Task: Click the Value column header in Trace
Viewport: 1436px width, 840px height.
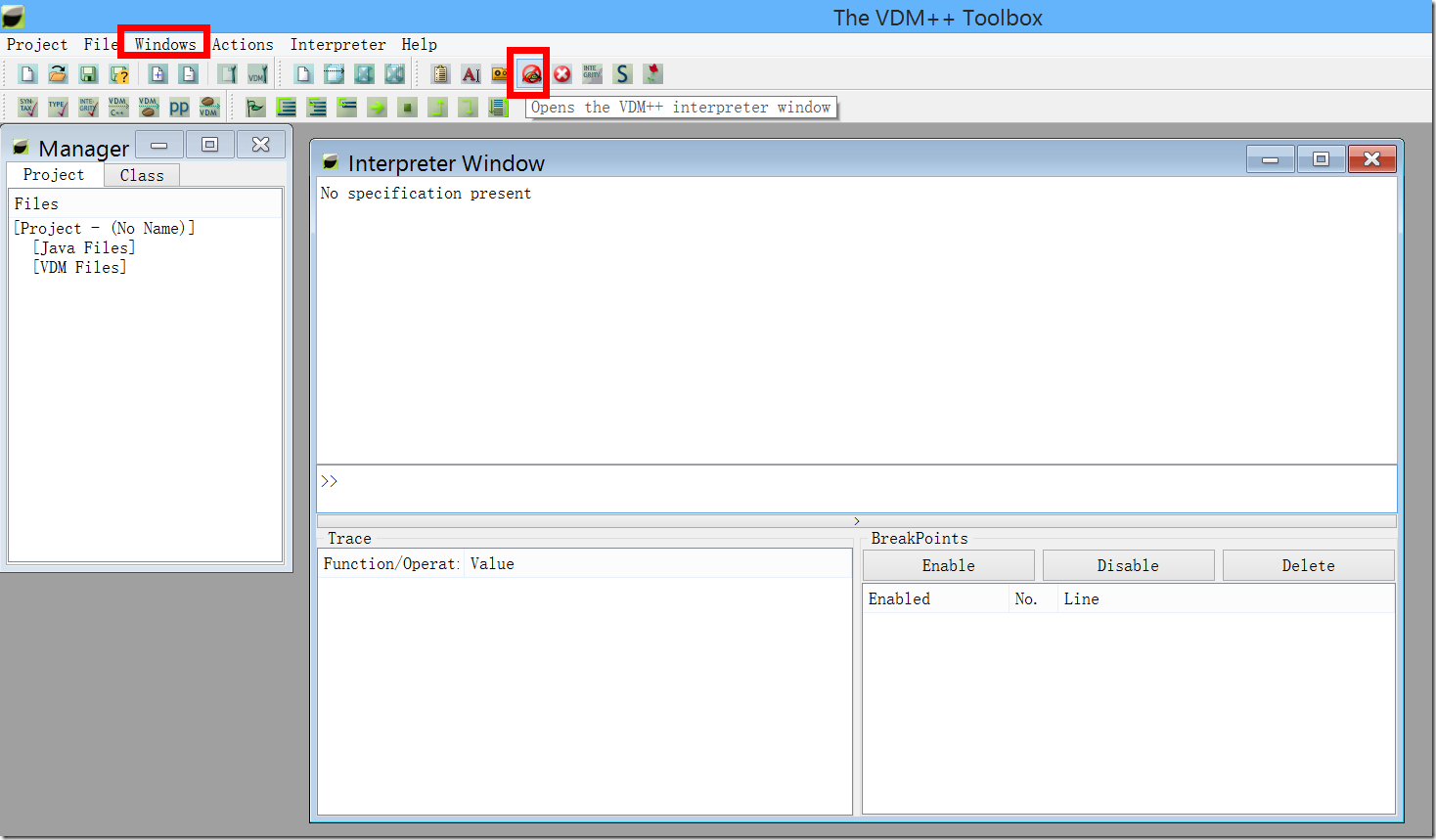Action: [657, 563]
